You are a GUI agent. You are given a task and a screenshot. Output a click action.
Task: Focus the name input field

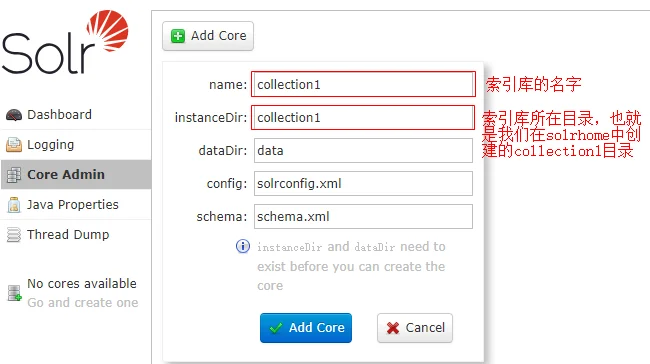pyautogui.click(x=363, y=84)
